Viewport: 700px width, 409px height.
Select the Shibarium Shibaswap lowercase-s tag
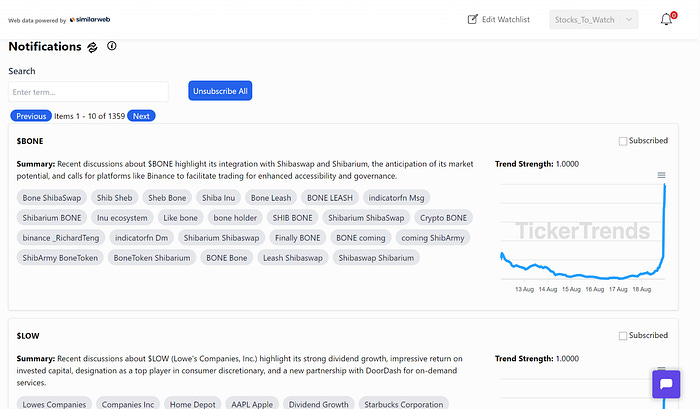tap(221, 238)
